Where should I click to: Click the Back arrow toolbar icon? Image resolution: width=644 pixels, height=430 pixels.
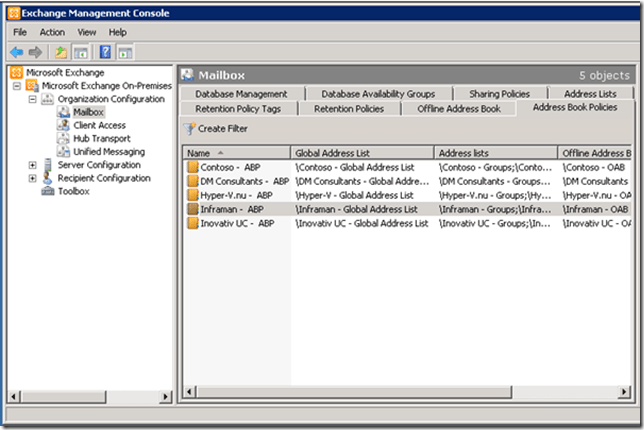(17, 51)
